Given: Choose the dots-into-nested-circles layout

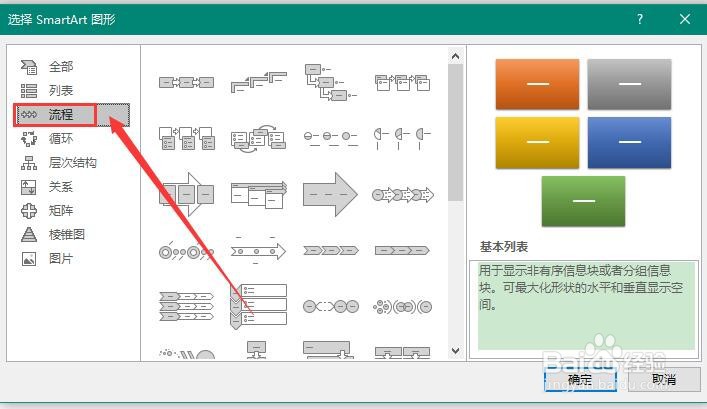Looking at the screenshot, I should (x=402, y=307).
